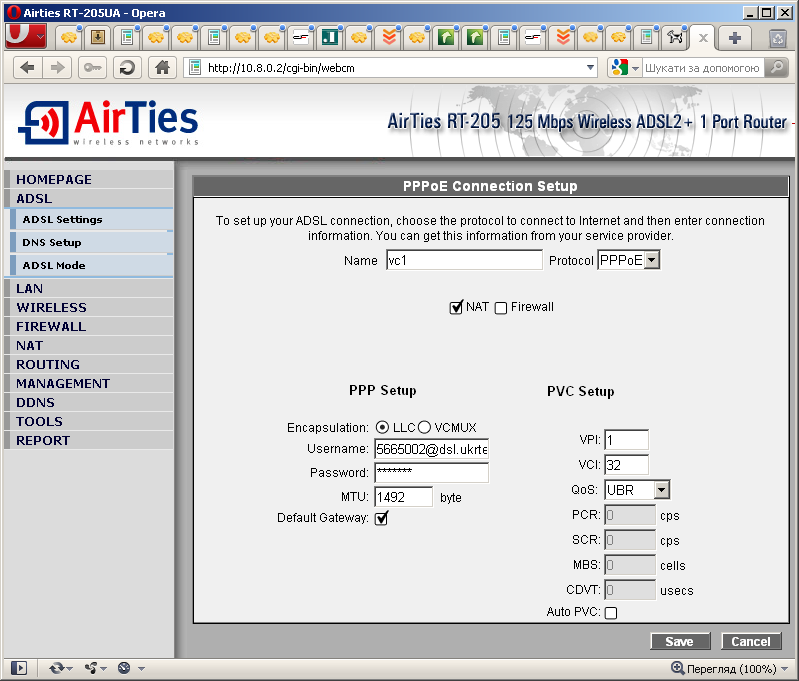Go back with the Back arrow
Viewport: 799px width, 681px height.
coord(28,67)
